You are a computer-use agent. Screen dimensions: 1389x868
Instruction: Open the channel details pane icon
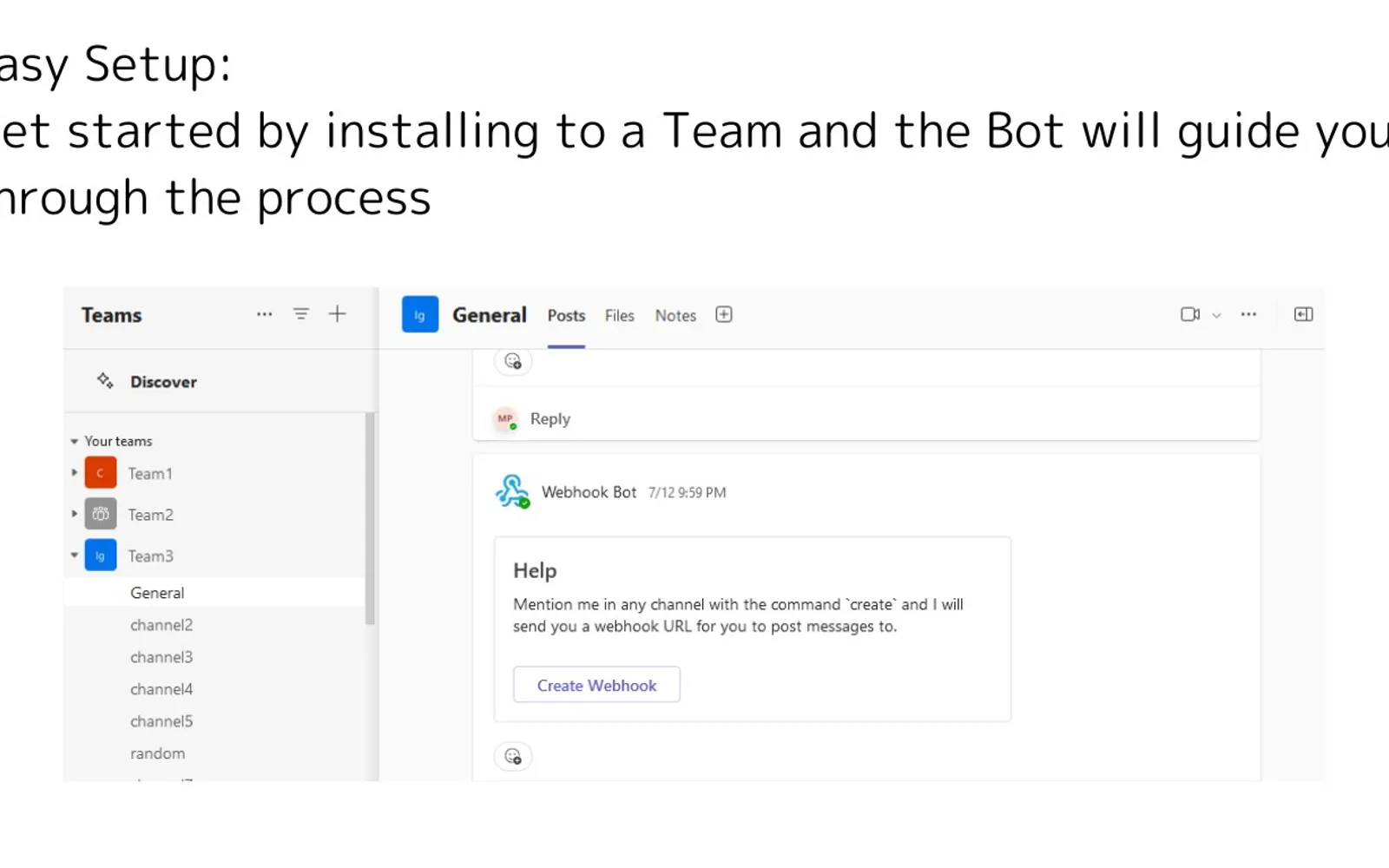1303,314
